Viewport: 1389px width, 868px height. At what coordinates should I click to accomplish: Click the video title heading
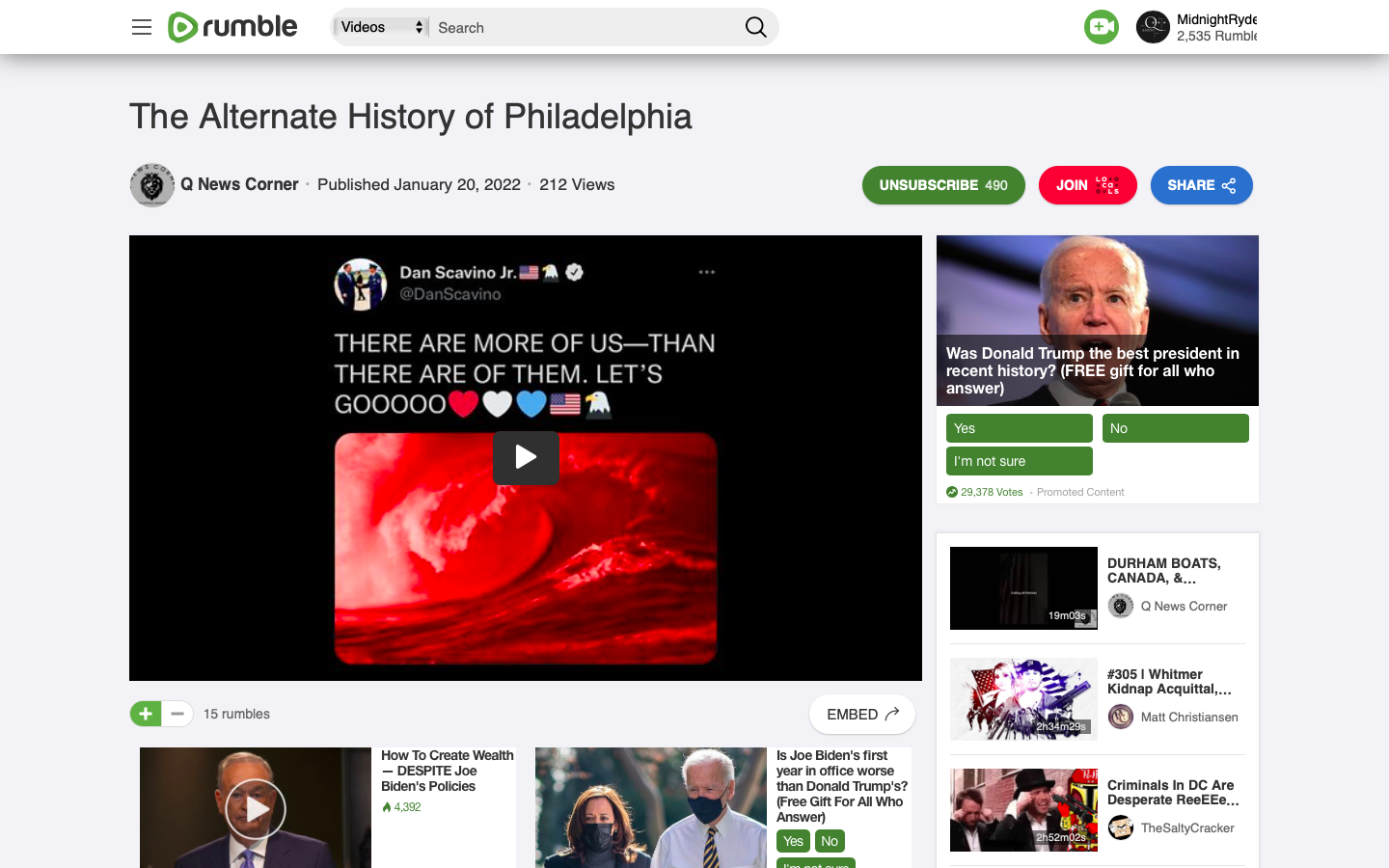pos(411,117)
